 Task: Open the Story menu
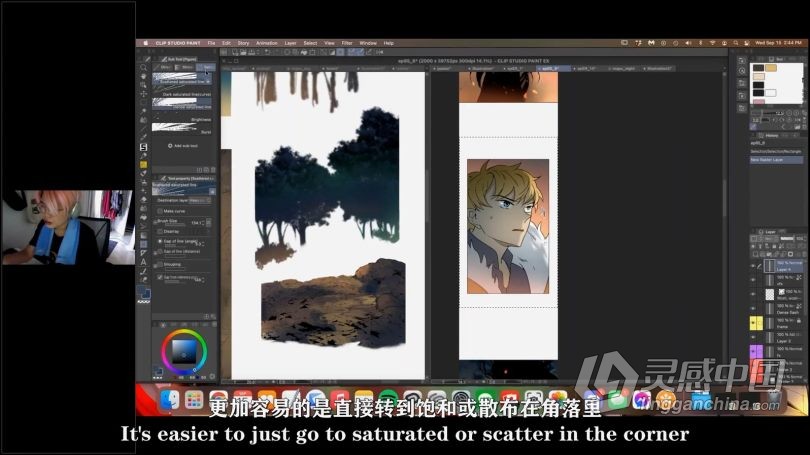coord(243,43)
